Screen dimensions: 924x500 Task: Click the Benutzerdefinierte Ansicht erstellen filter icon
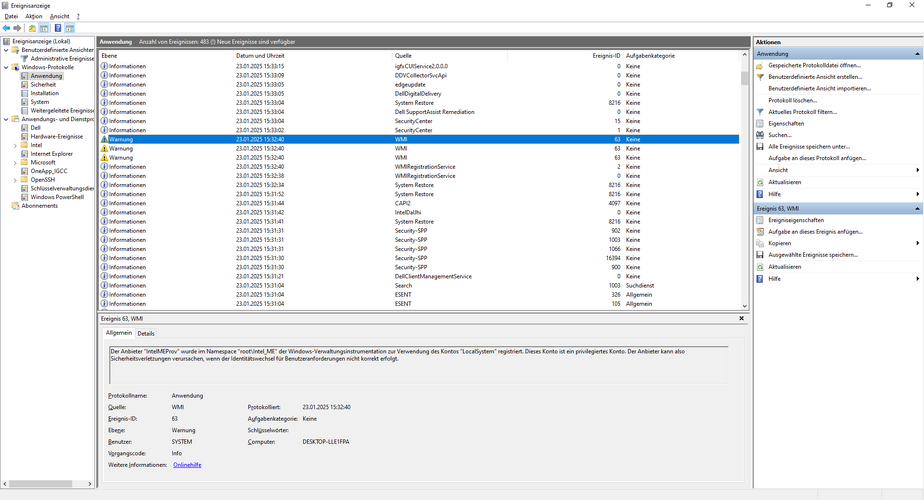point(760,77)
